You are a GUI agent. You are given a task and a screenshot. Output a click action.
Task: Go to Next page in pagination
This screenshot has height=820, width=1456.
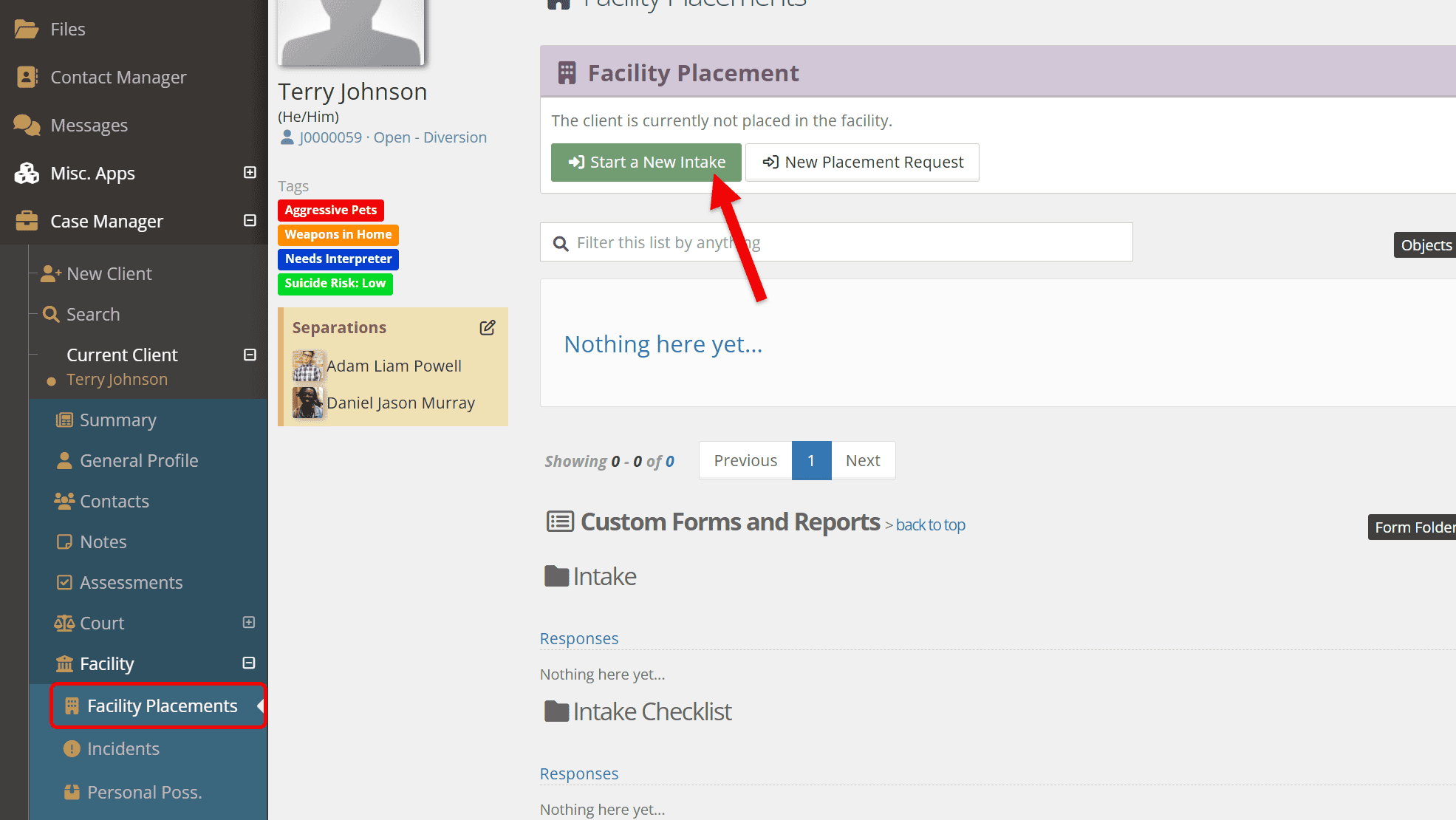point(863,460)
